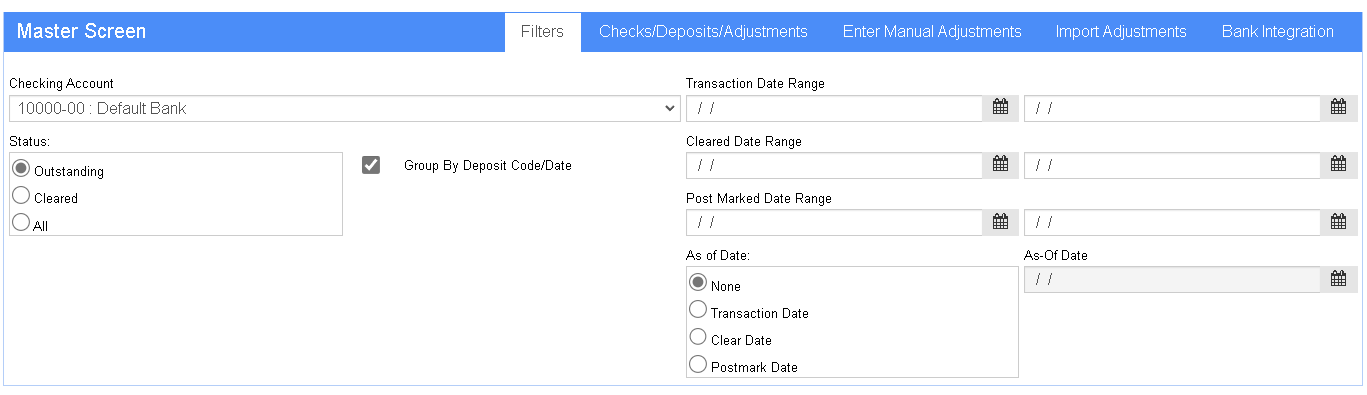Open the As-Of Date calendar picker
1367x395 pixels.
pos(1338,279)
